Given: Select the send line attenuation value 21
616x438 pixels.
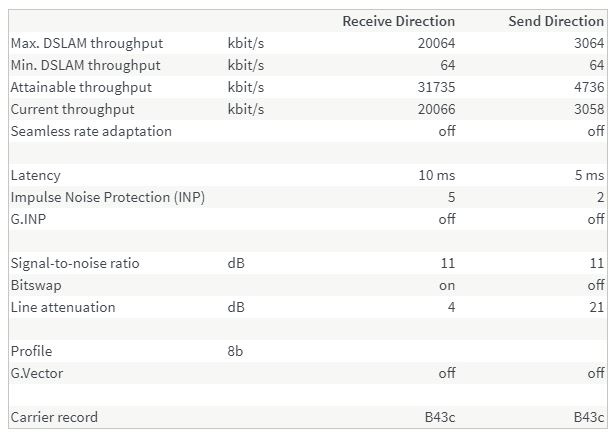Looking at the screenshot, I should point(597,307).
